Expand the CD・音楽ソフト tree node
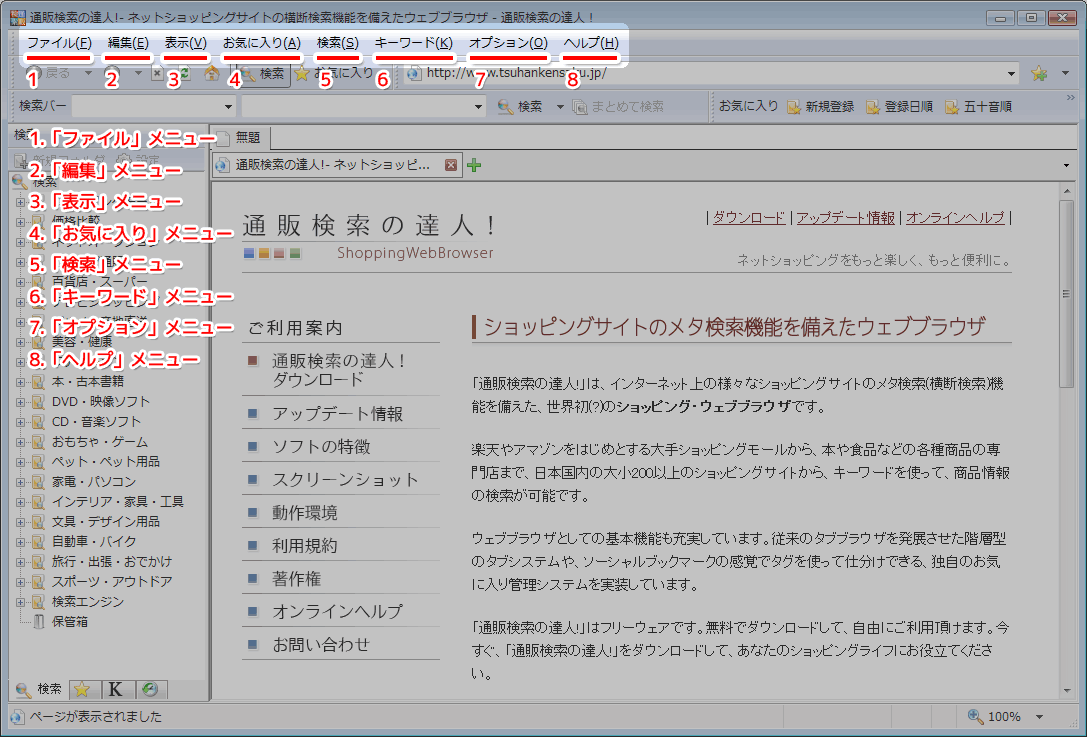The width and height of the screenshot is (1087, 737). 20,422
